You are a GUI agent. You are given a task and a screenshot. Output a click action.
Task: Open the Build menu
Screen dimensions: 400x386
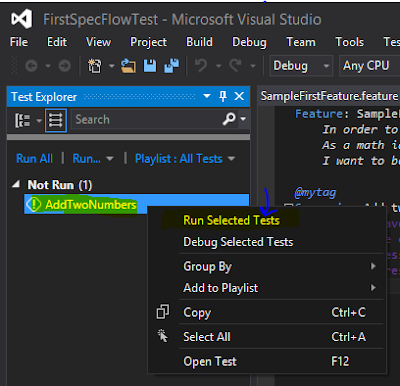199,42
